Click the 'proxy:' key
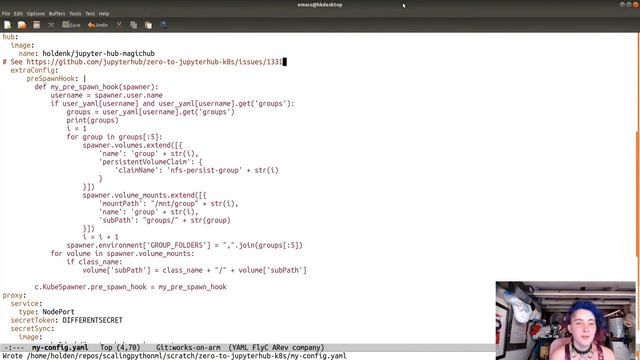This screenshot has height=360, width=640. coord(14,295)
